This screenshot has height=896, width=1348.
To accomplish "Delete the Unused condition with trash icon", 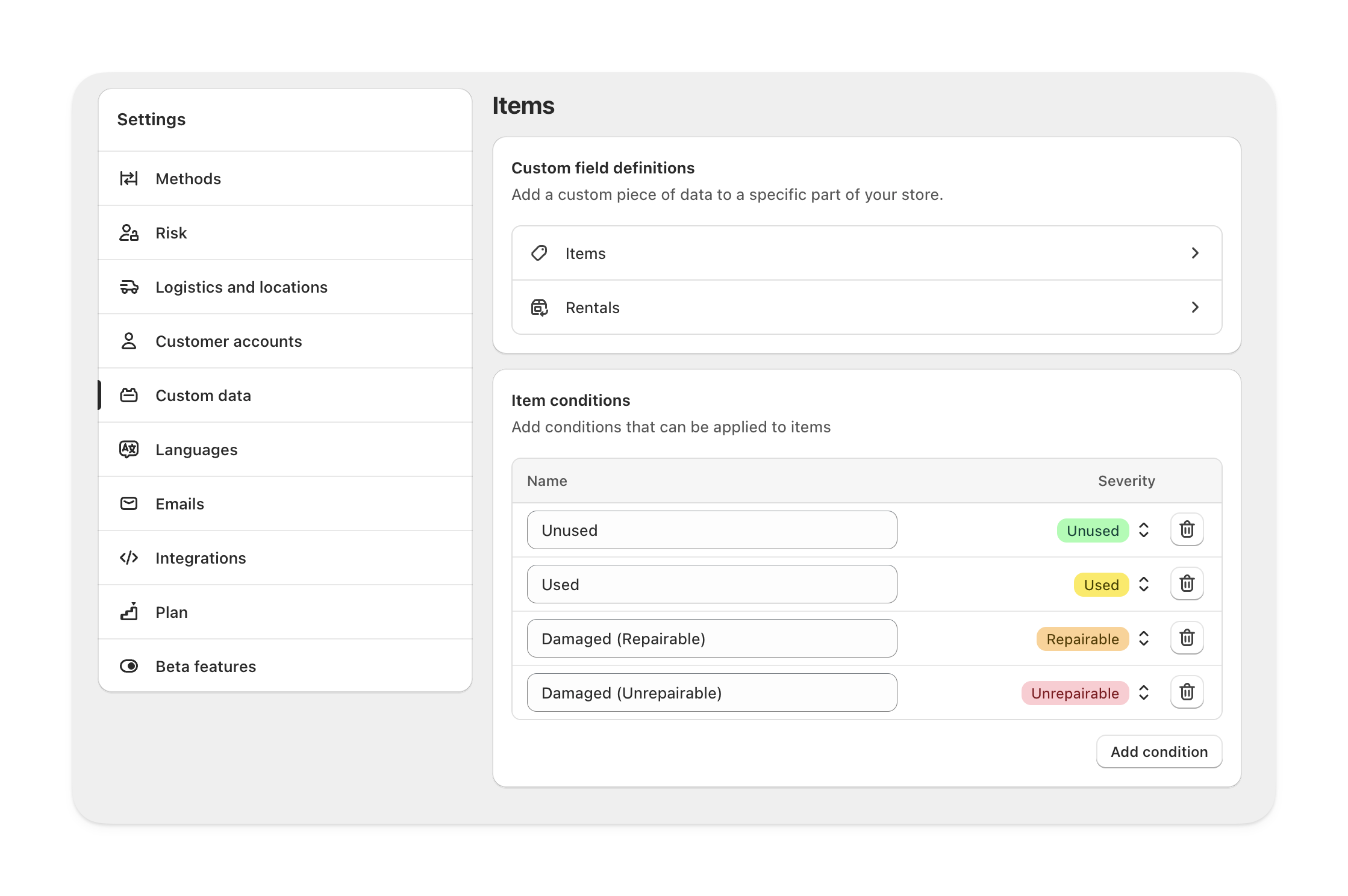I will pyautogui.click(x=1187, y=530).
